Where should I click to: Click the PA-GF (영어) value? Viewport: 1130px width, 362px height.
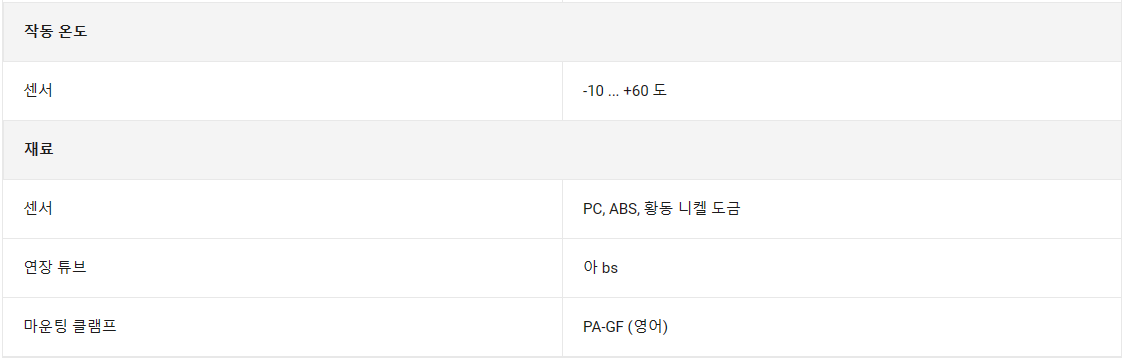coord(626,327)
